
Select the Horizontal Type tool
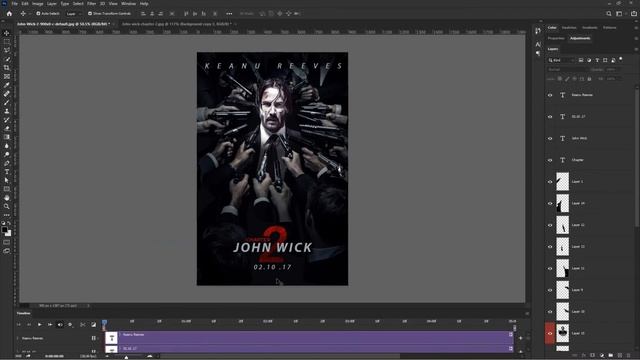point(7,172)
